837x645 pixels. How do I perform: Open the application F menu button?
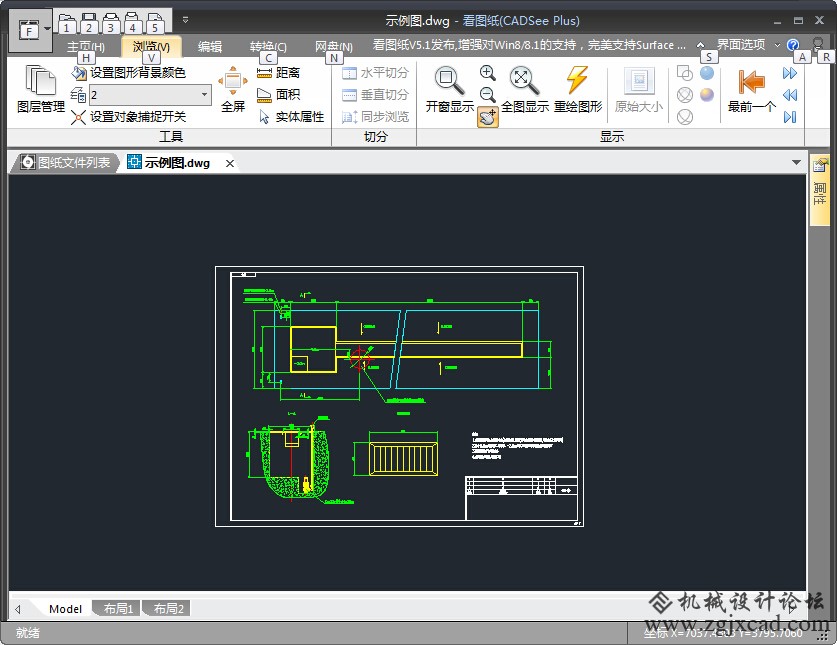click(x=30, y=30)
